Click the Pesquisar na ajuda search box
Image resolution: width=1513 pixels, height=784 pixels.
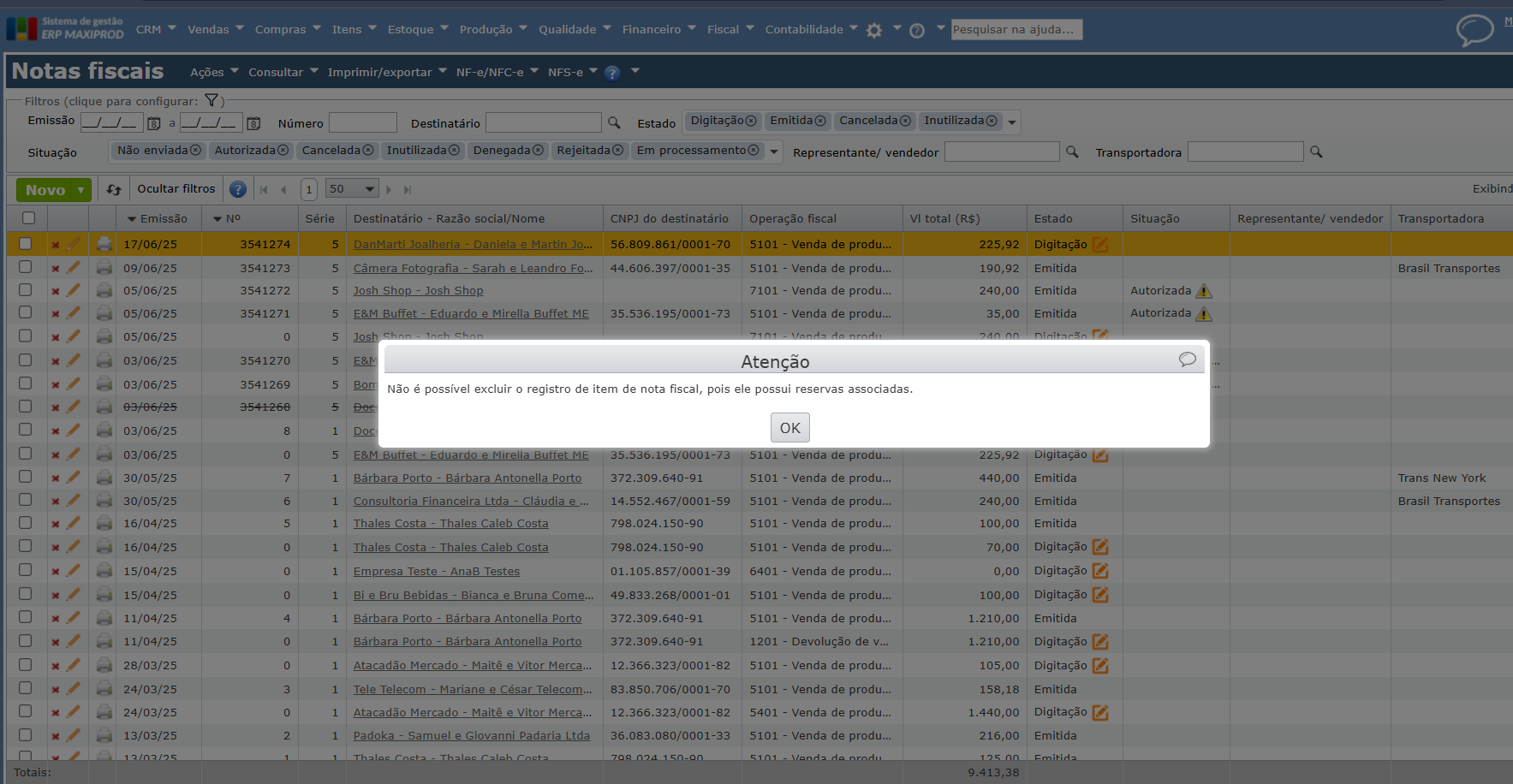[x=1017, y=30]
